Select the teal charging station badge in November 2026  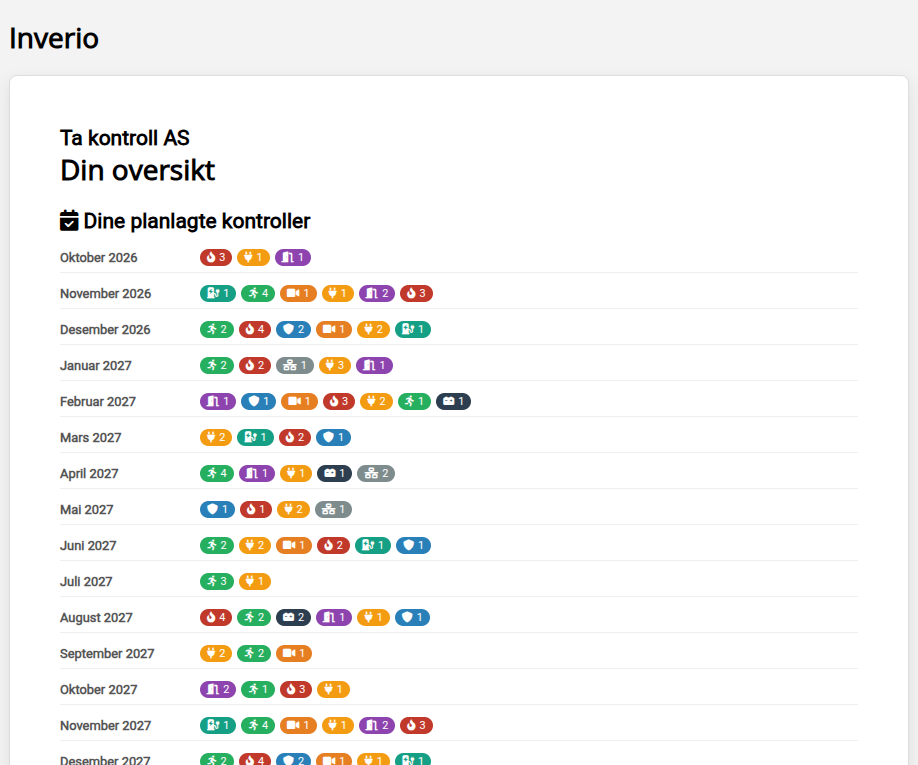click(218, 293)
